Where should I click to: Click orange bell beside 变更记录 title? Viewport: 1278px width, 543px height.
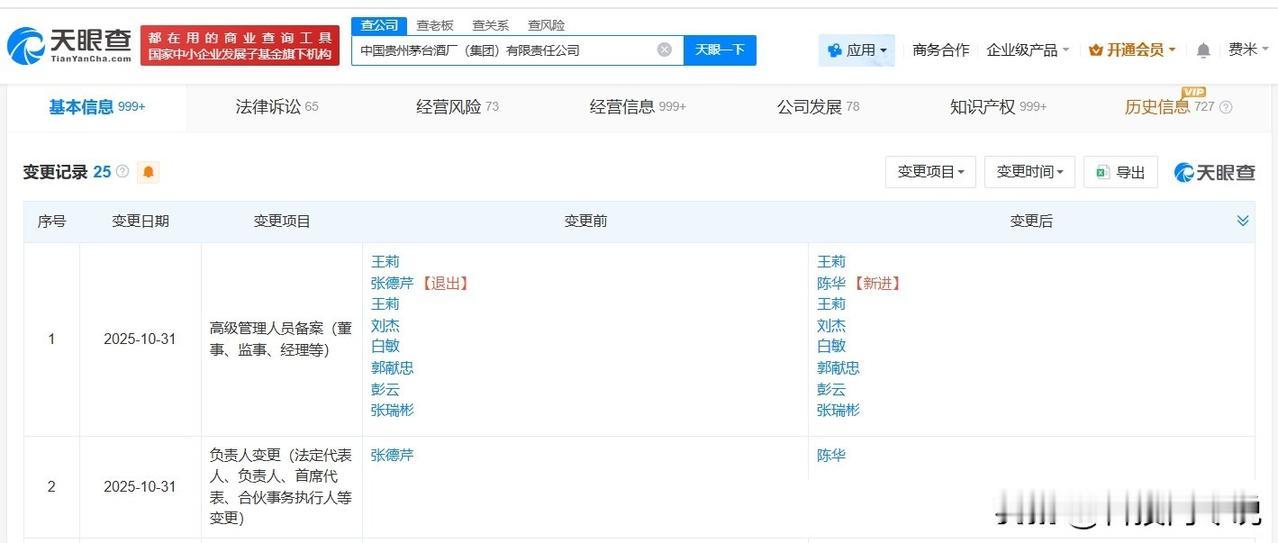(x=148, y=172)
